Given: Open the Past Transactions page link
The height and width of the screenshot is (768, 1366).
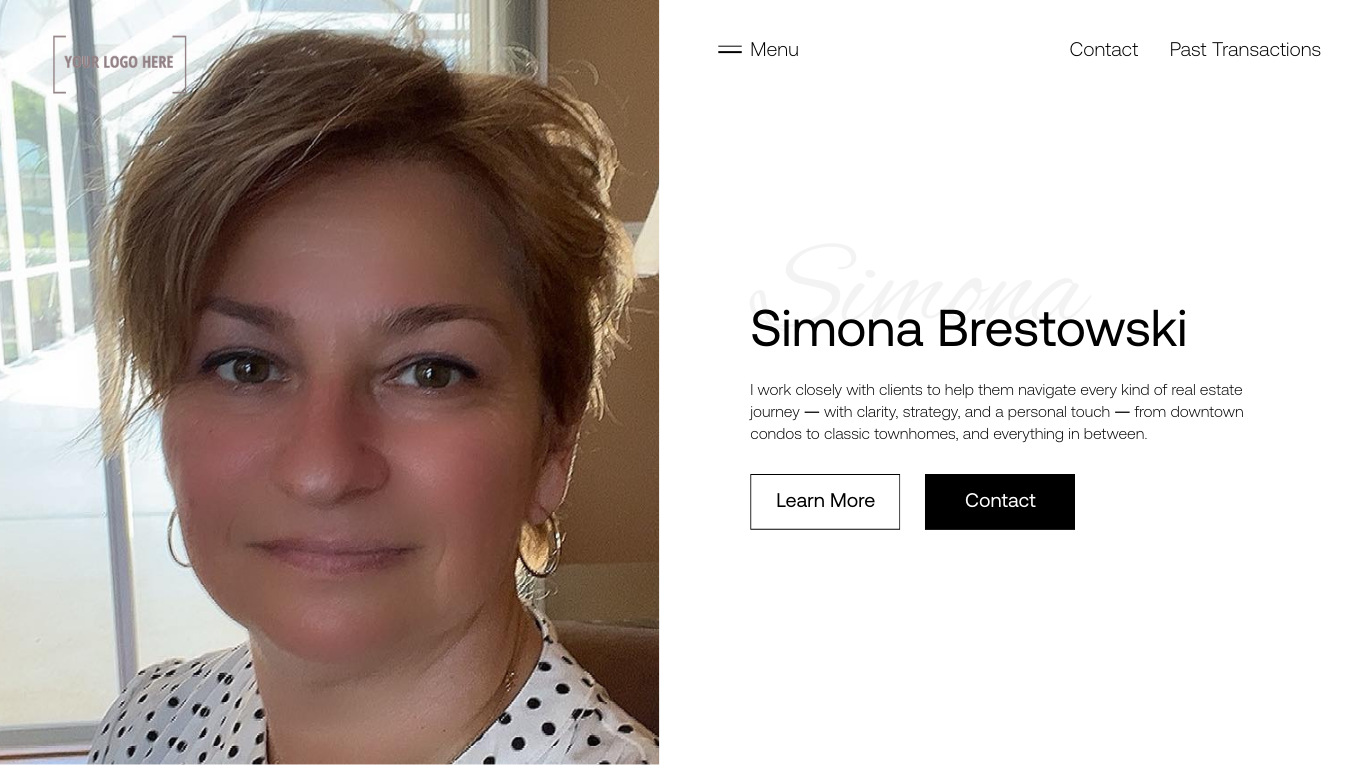Looking at the screenshot, I should (1245, 49).
